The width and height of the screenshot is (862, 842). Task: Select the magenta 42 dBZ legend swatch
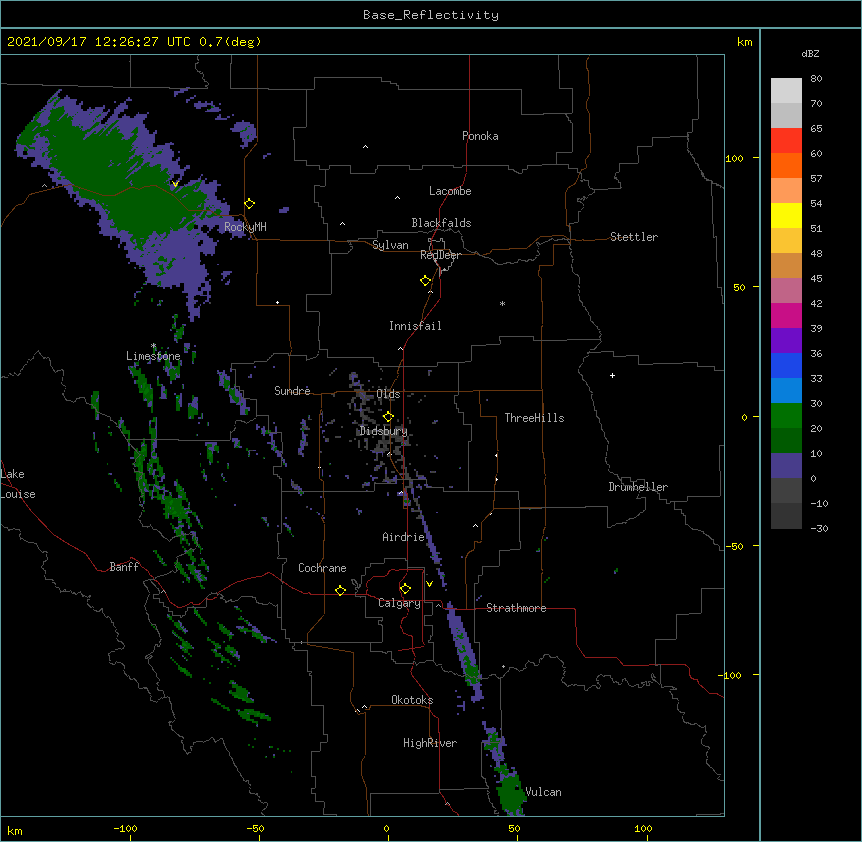[x=786, y=315]
